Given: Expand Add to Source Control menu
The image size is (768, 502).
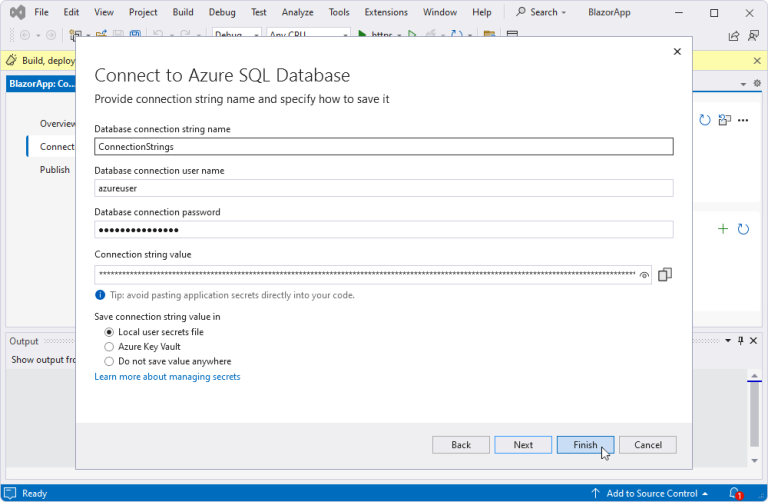Looking at the screenshot, I should pyautogui.click(x=705, y=494).
